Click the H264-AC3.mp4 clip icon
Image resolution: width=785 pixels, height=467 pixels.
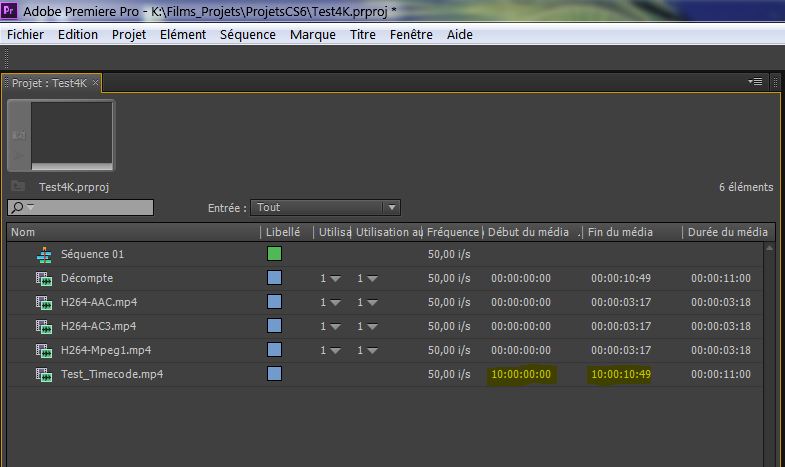tap(44, 327)
